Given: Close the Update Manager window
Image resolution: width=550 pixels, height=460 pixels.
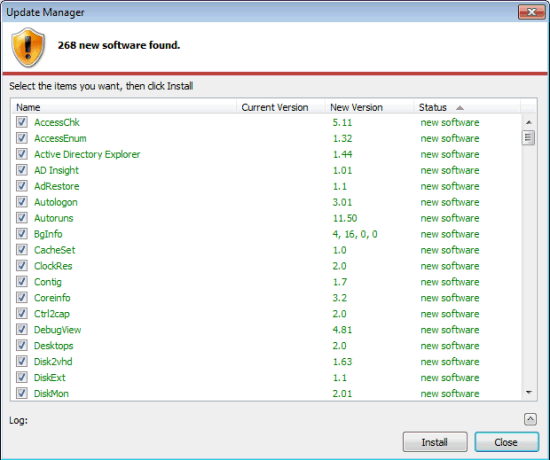Looking at the screenshot, I should pyautogui.click(x=531, y=12).
